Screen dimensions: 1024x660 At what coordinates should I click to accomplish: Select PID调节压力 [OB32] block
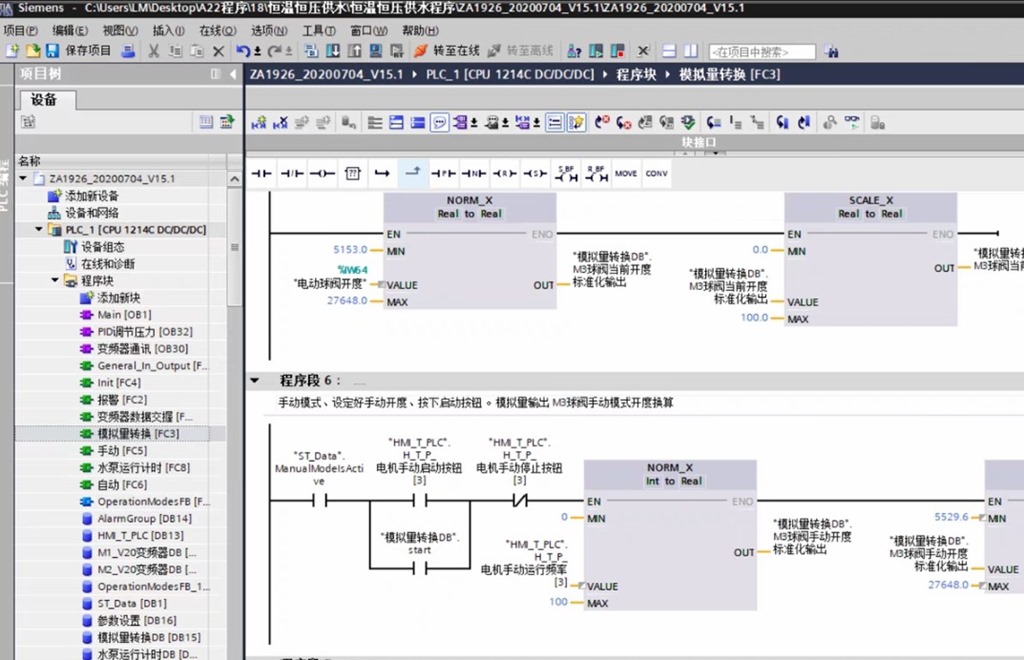tap(144, 332)
